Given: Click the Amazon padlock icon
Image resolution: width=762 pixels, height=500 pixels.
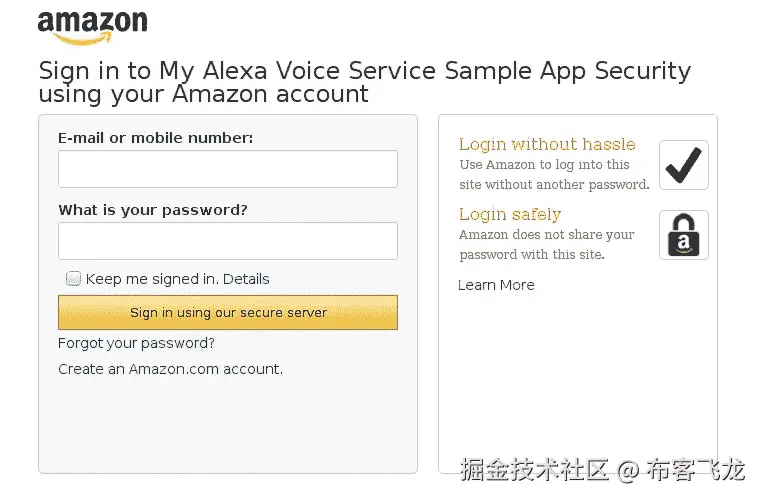Looking at the screenshot, I should [684, 235].
